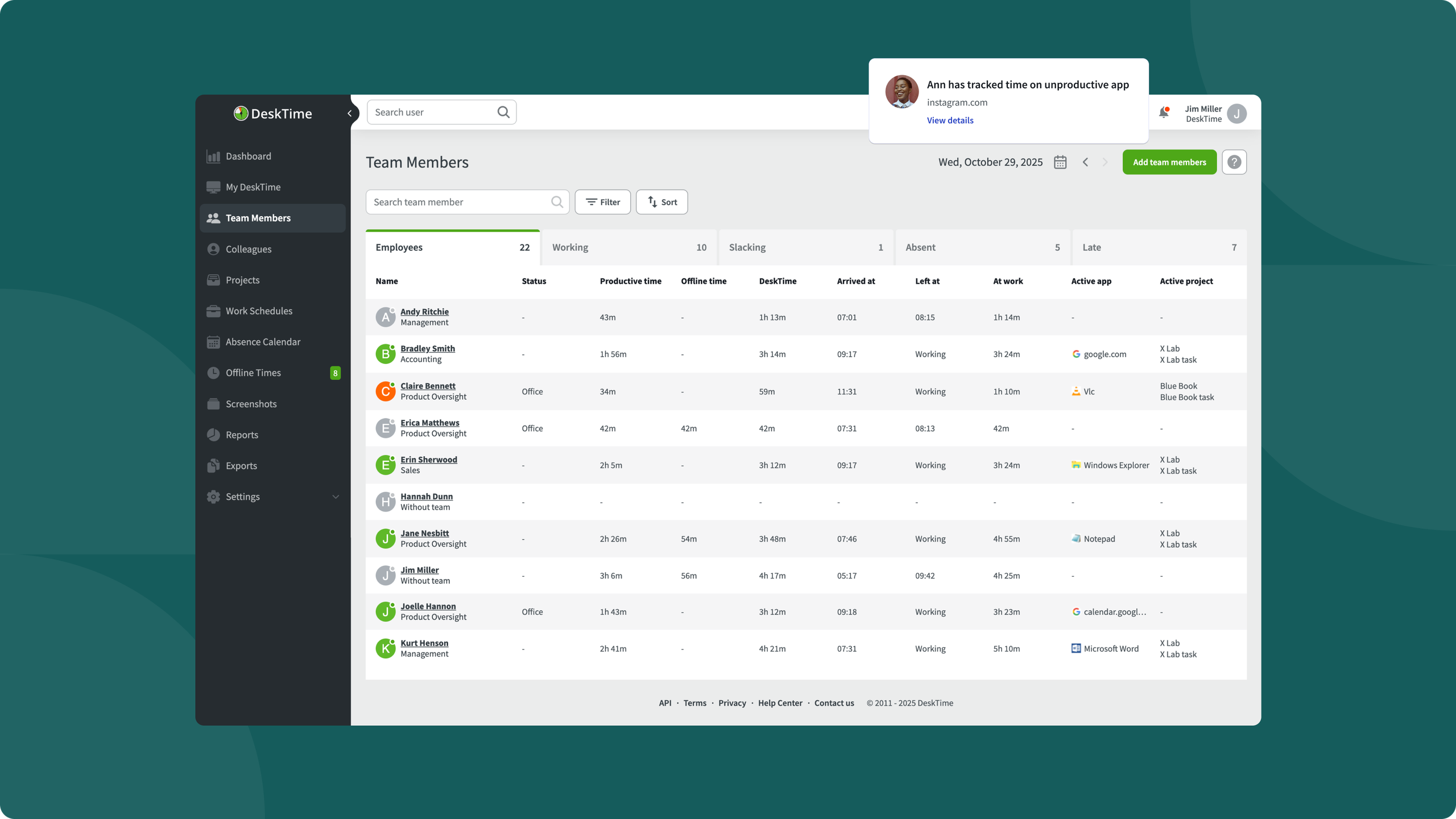1456x819 pixels.
Task: Open Claire Bennett's profile link
Action: pyautogui.click(x=428, y=386)
